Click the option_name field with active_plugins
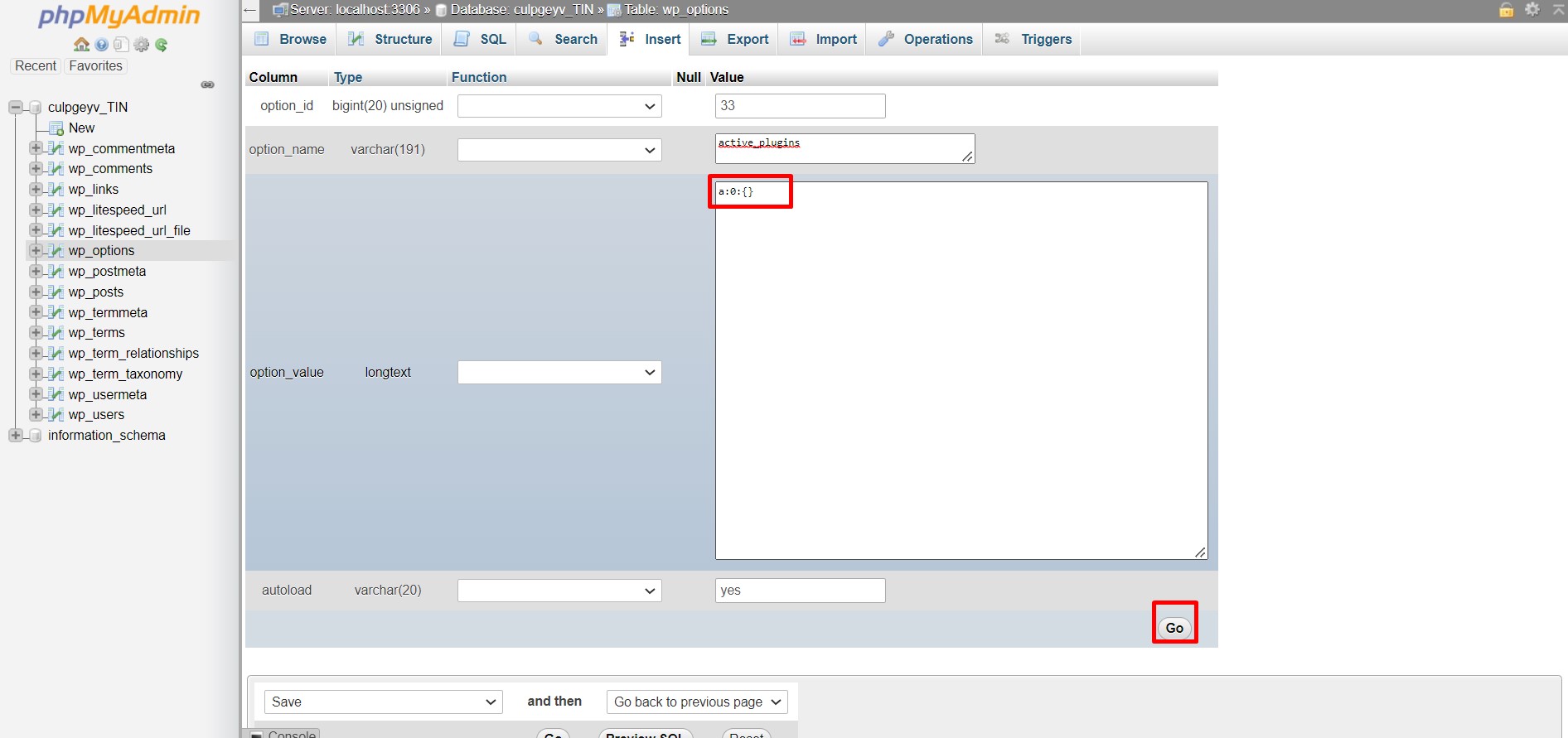The height and width of the screenshot is (738, 1568). [x=844, y=149]
